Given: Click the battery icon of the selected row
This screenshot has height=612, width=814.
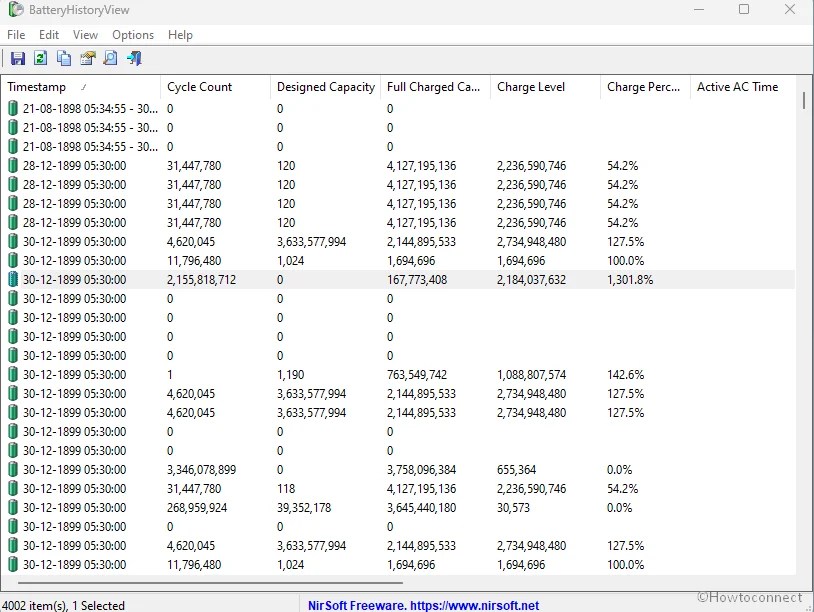Looking at the screenshot, I should pos(11,280).
